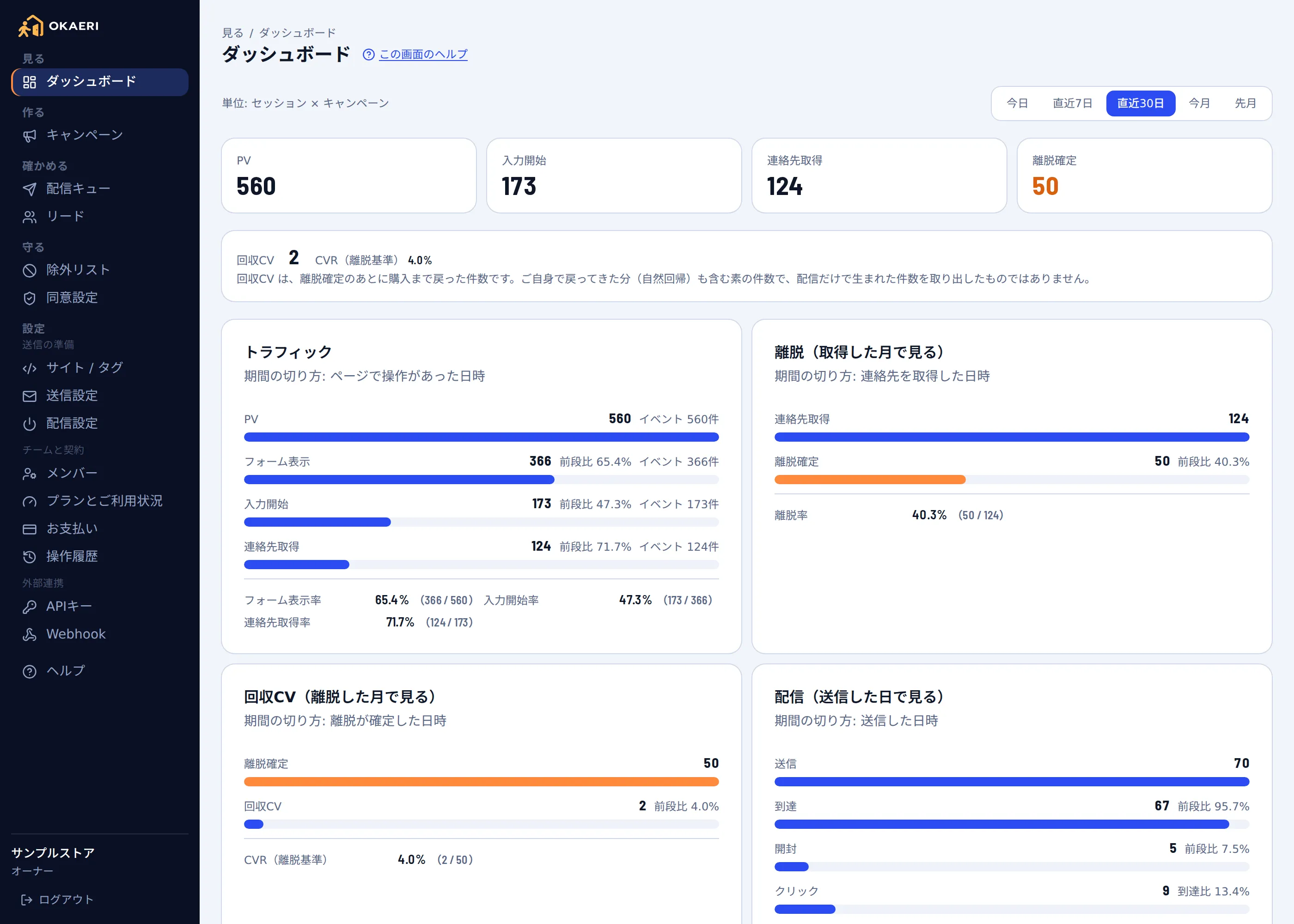Click the 同意設定 shield icon
The image size is (1294, 924).
click(x=30, y=298)
